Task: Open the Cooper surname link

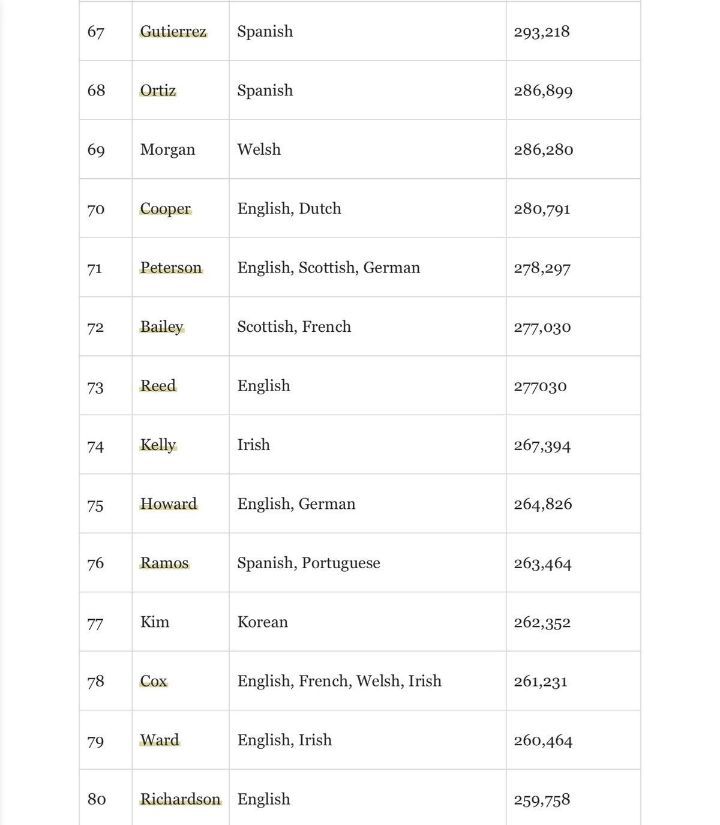Action: click(x=165, y=209)
